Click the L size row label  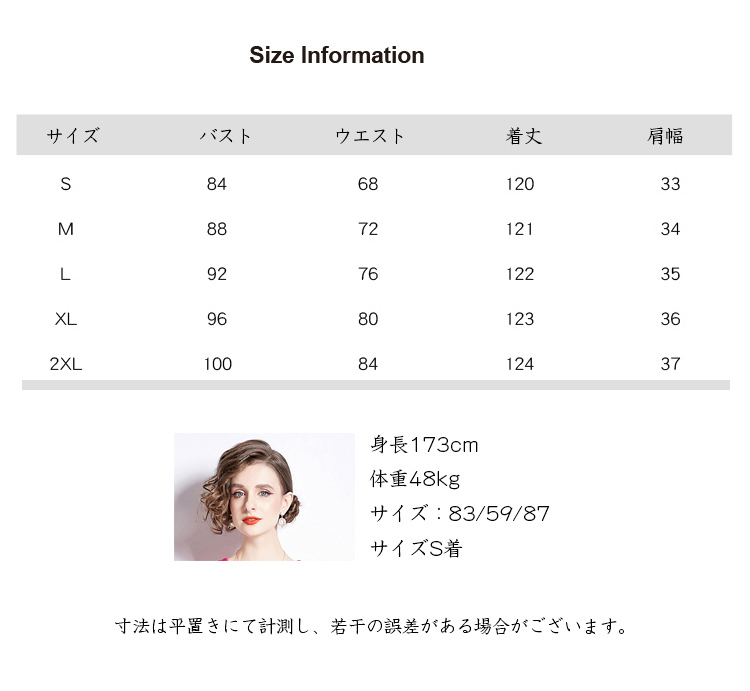[x=66, y=274]
